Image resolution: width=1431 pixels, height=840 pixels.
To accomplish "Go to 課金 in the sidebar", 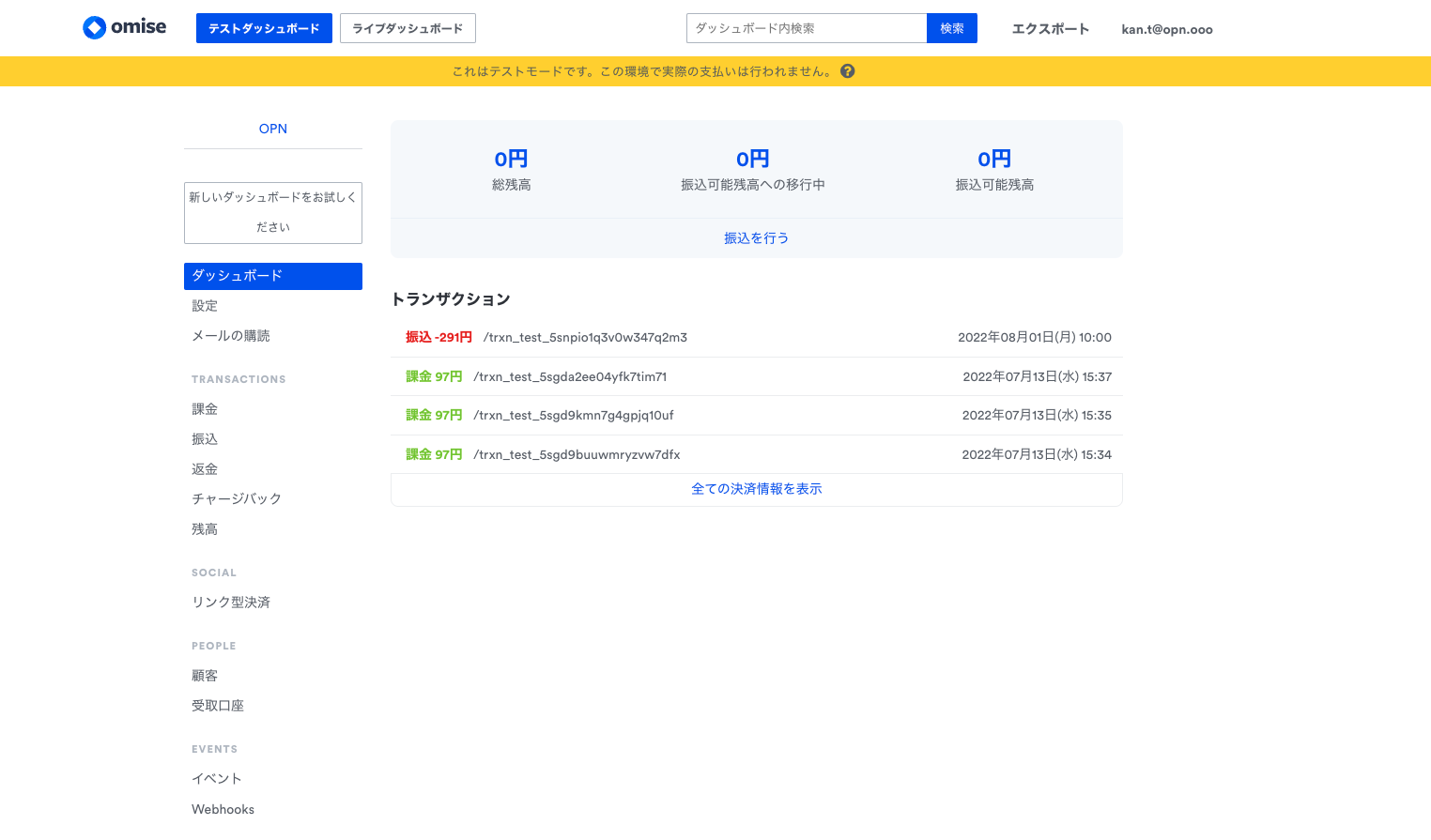I will pos(205,409).
